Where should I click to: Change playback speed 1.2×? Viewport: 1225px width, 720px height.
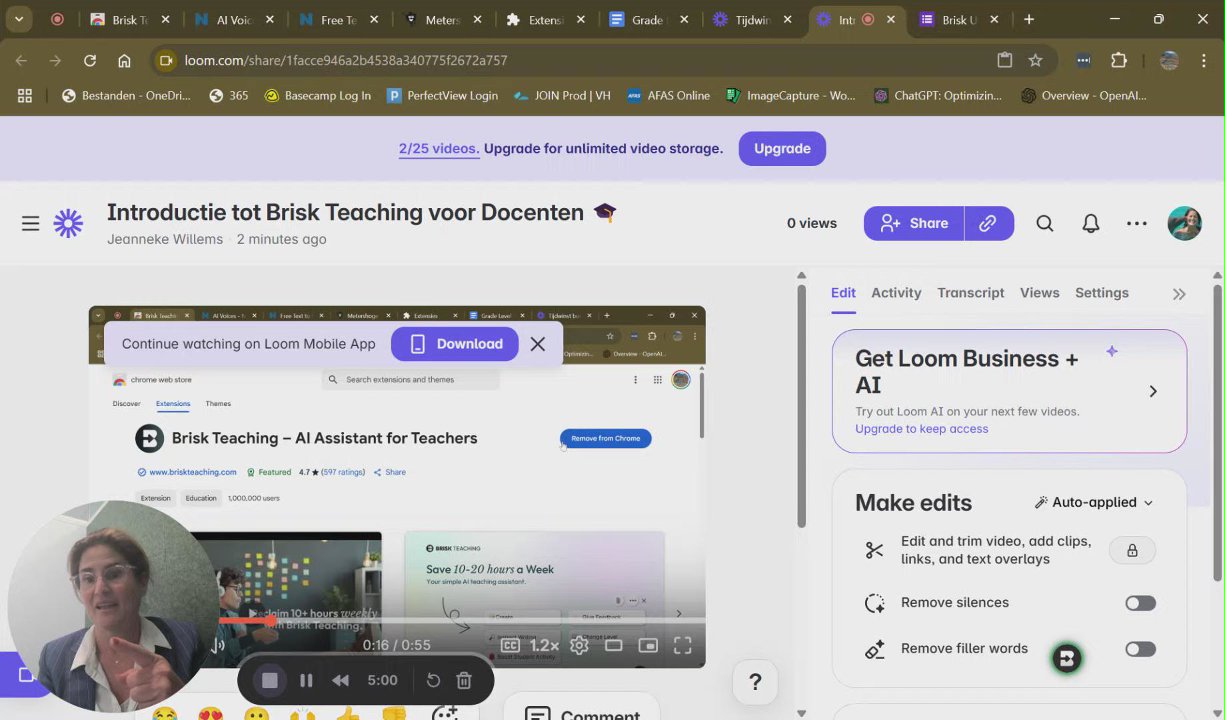point(544,646)
